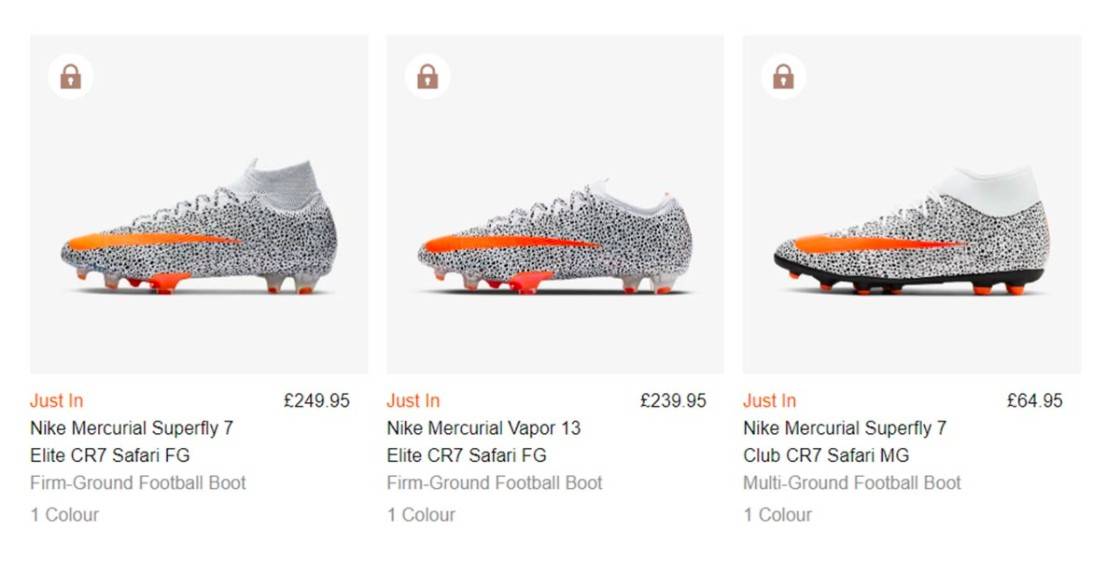Image resolution: width=1117 pixels, height=571 pixels.
Task: Click the £249.95 price
Action: pyautogui.click(x=316, y=401)
